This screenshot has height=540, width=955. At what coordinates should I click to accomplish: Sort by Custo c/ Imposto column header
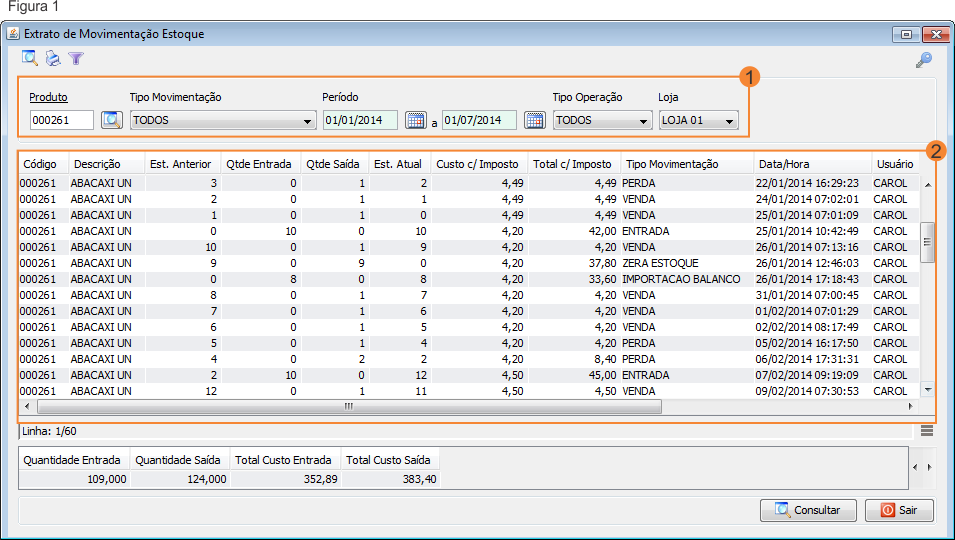pyautogui.click(x=480, y=164)
